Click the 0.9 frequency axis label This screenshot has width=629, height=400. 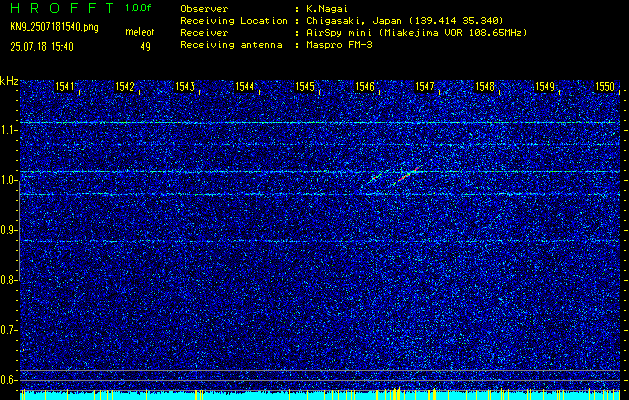(9, 230)
